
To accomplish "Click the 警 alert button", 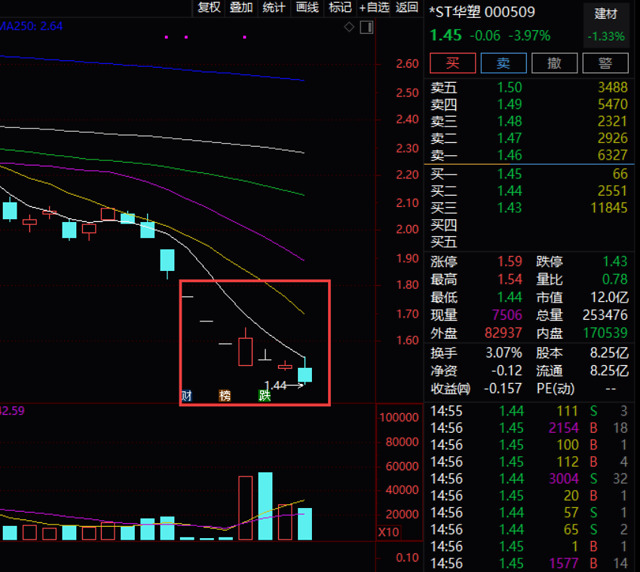I will pyautogui.click(x=605, y=63).
